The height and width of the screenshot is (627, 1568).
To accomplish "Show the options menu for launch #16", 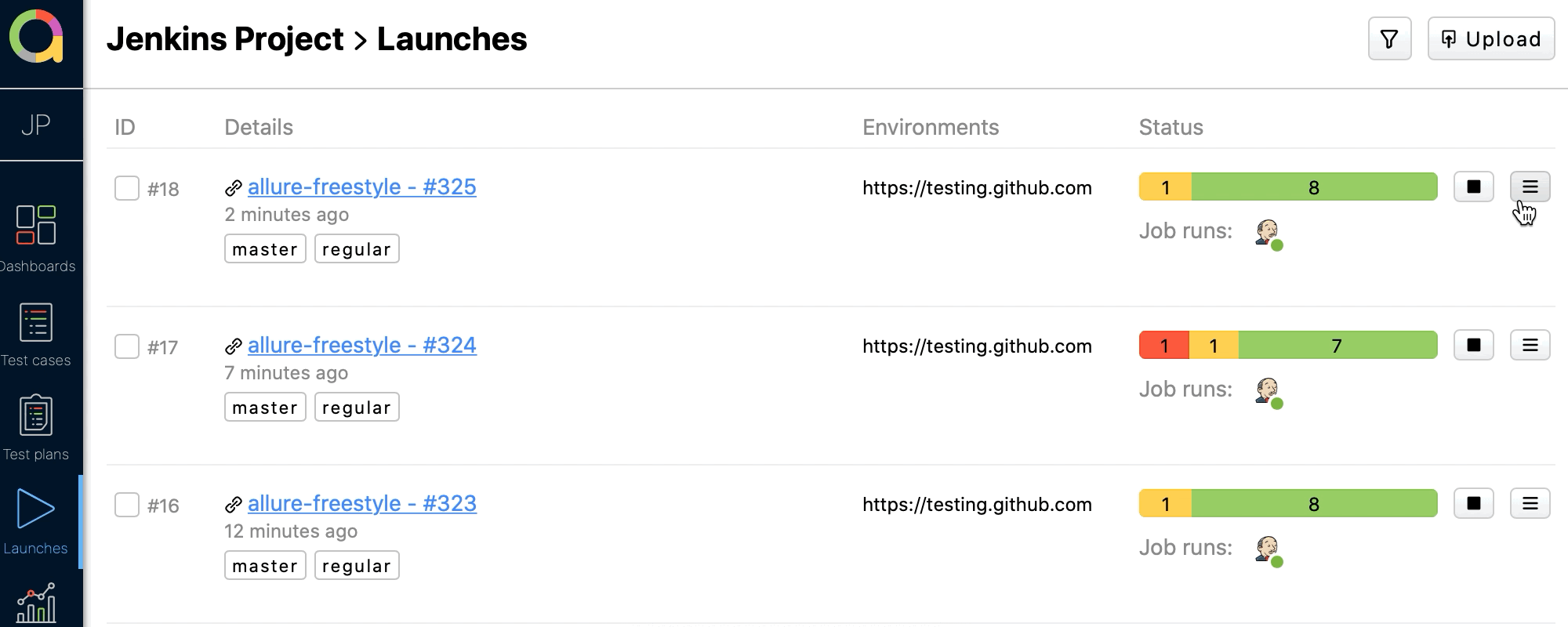I will point(1530,504).
